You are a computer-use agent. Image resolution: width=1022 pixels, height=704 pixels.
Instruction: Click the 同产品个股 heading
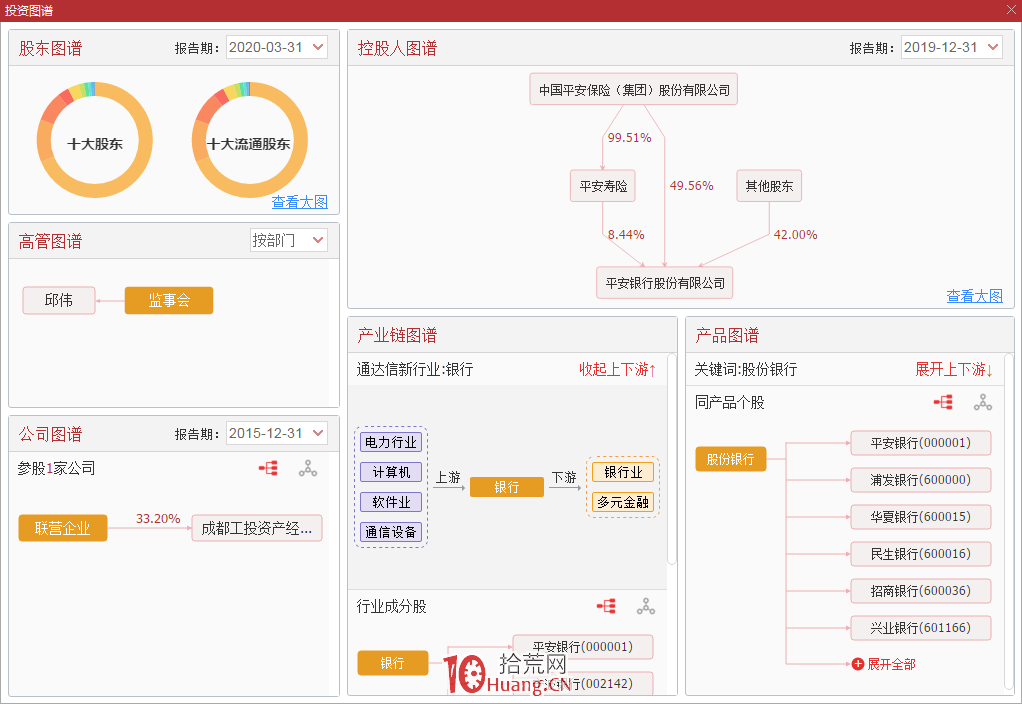[x=729, y=402]
